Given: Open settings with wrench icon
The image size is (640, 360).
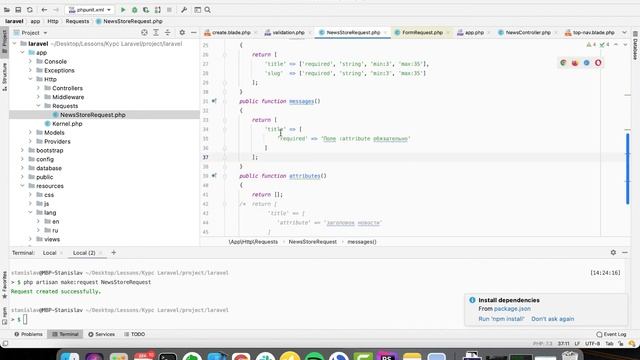Looking at the screenshot, I should point(184,10).
